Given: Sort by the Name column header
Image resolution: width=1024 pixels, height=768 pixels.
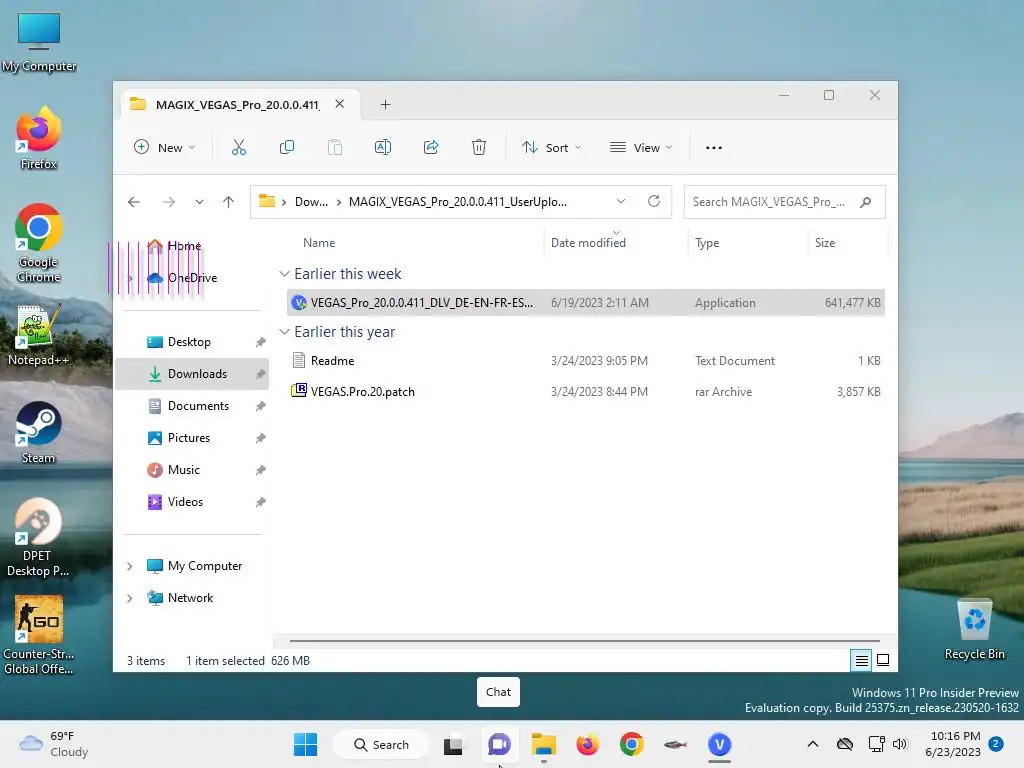Looking at the screenshot, I should pos(319,243).
